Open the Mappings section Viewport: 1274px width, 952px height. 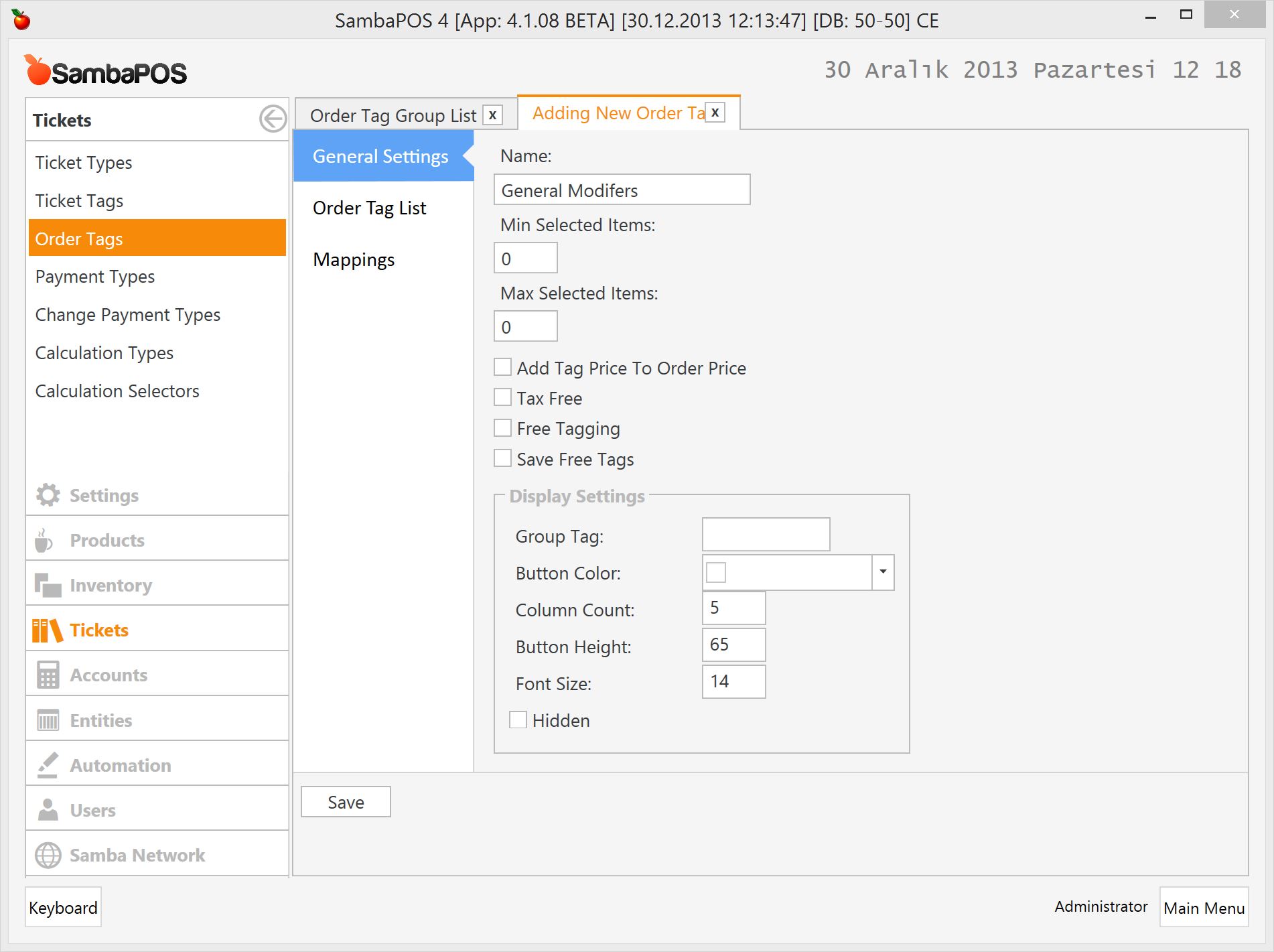coord(354,259)
